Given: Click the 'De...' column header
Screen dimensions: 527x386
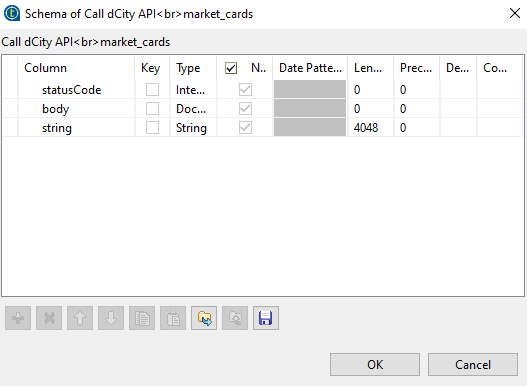Looking at the screenshot, I should coord(458,68).
